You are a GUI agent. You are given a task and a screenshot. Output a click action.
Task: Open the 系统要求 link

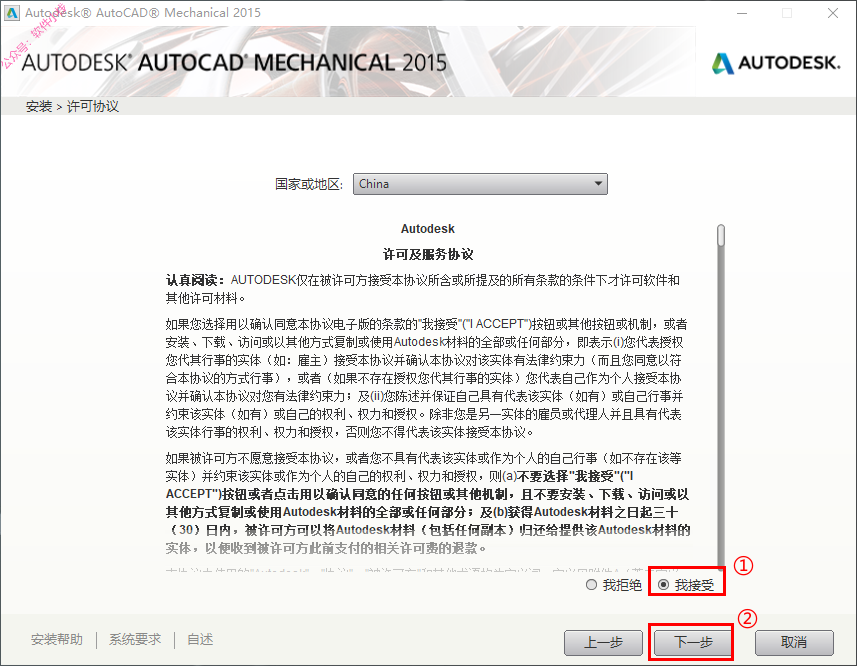[x=135, y=639]
